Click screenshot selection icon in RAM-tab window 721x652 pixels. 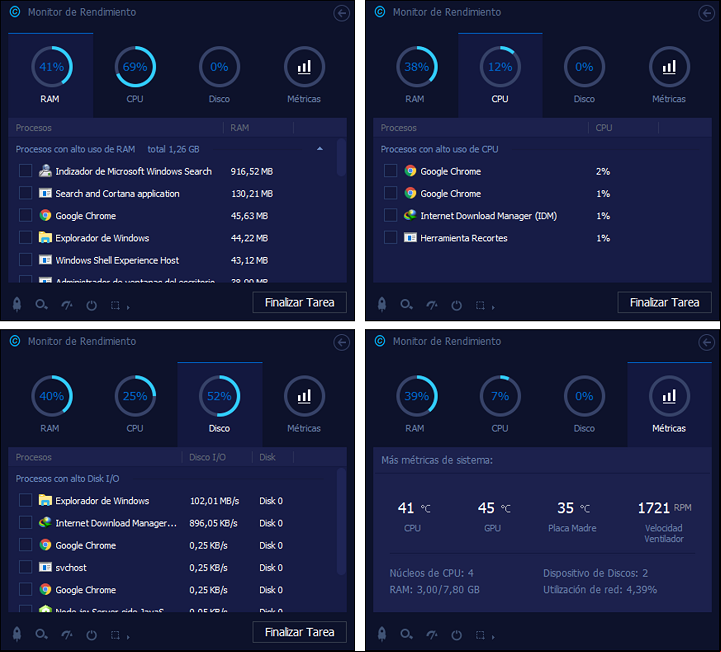pos(115,305)
